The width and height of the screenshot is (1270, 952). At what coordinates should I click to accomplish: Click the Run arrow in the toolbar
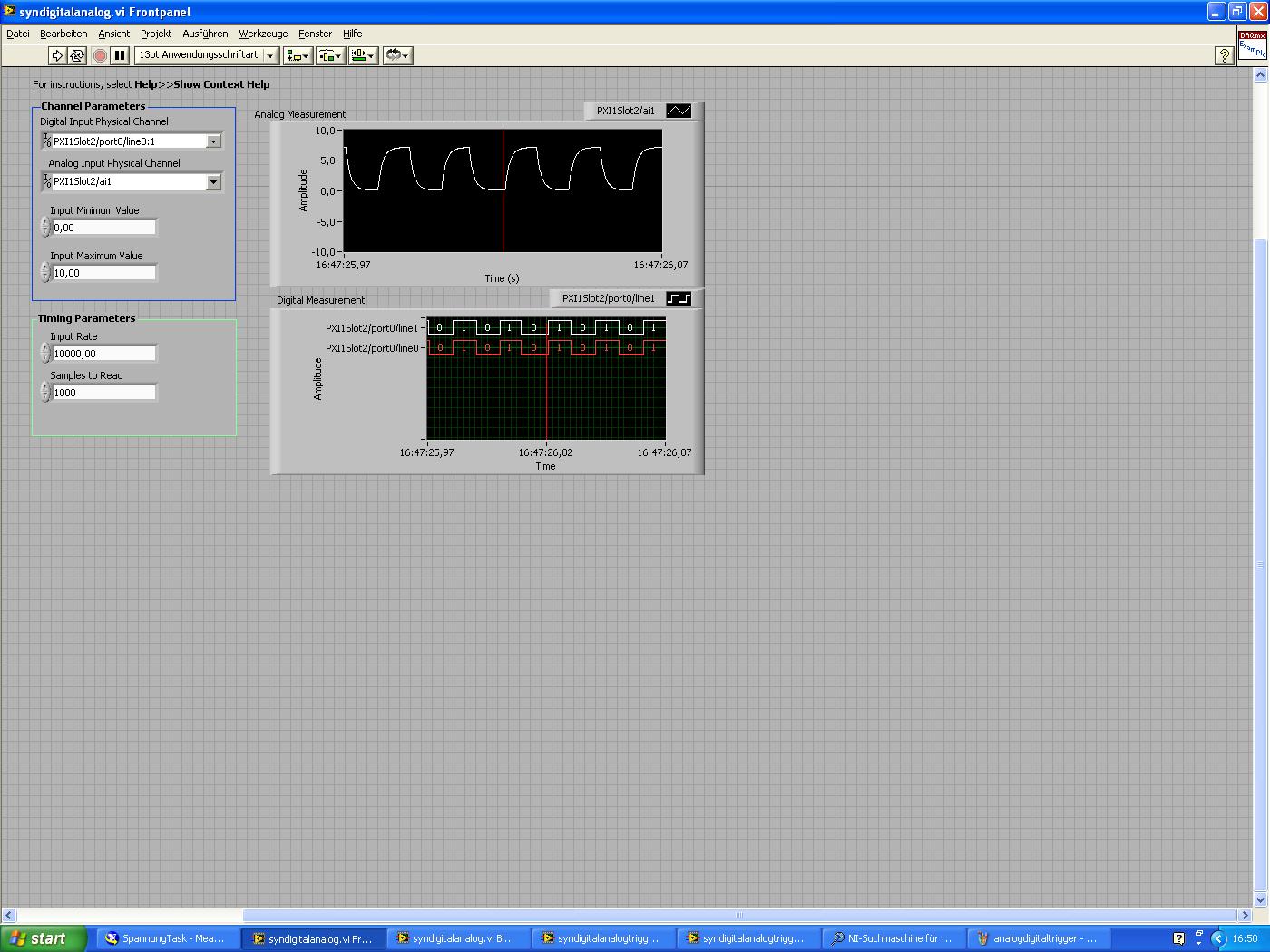pos(57,55)
